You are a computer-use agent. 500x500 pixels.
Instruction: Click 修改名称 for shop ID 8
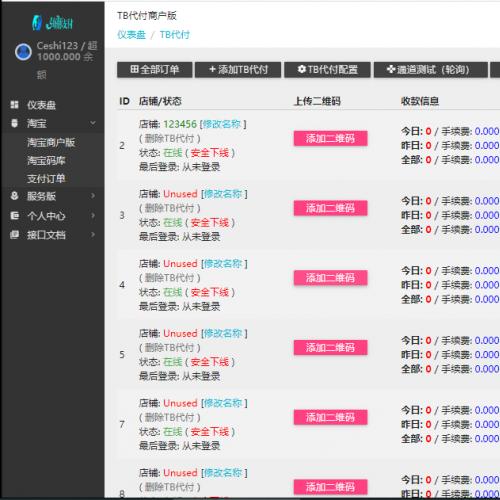point(223,473)
